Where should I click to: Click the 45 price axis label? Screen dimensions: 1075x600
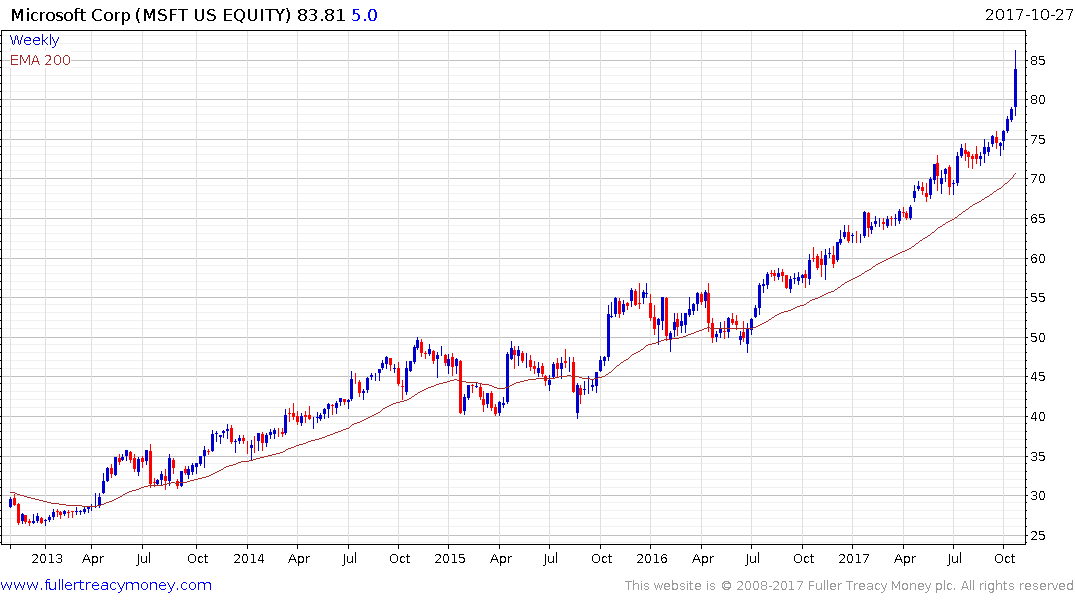pos(1037,376)
